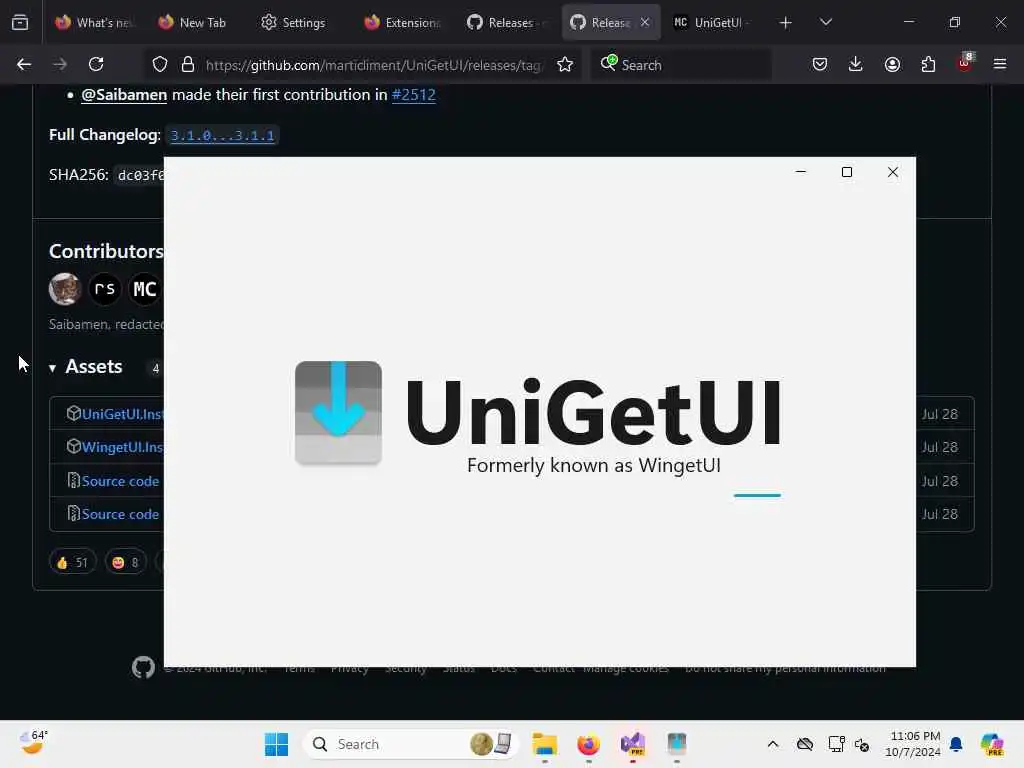Click the site padlock security icon
The width and height of the screenshot is (1024, 768).
click(188, 65)
